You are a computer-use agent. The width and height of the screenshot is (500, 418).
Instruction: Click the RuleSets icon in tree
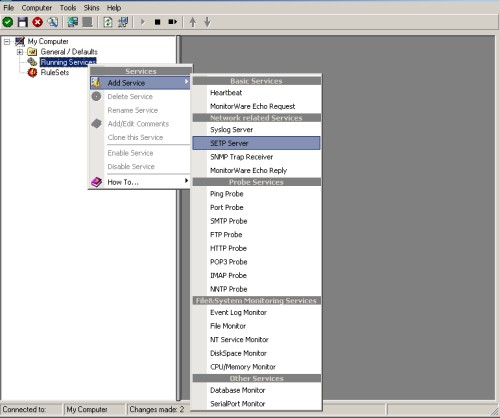(32, 72)
